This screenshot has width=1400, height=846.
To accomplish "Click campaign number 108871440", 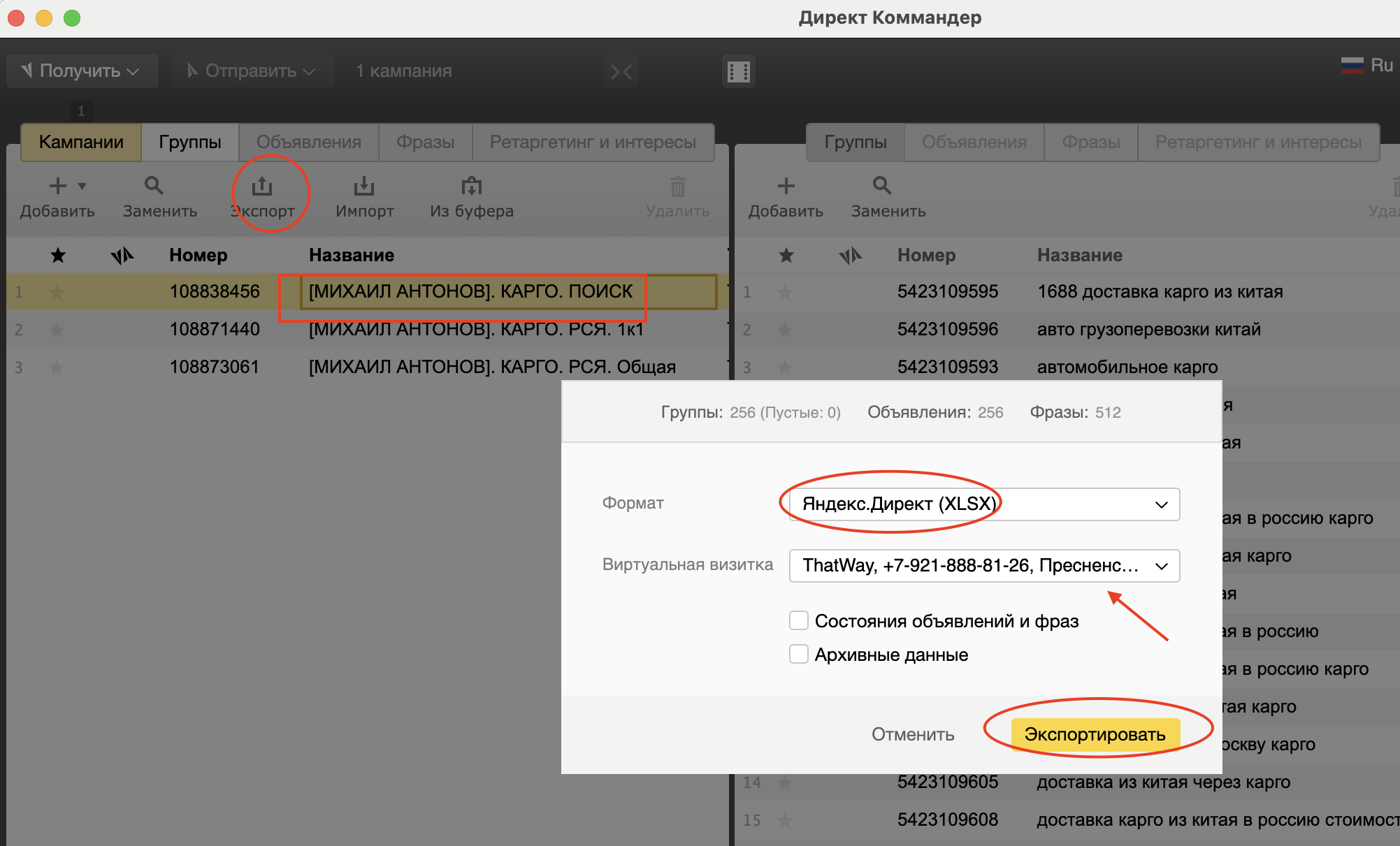I will pyautogui.click(x=215, y=330).
